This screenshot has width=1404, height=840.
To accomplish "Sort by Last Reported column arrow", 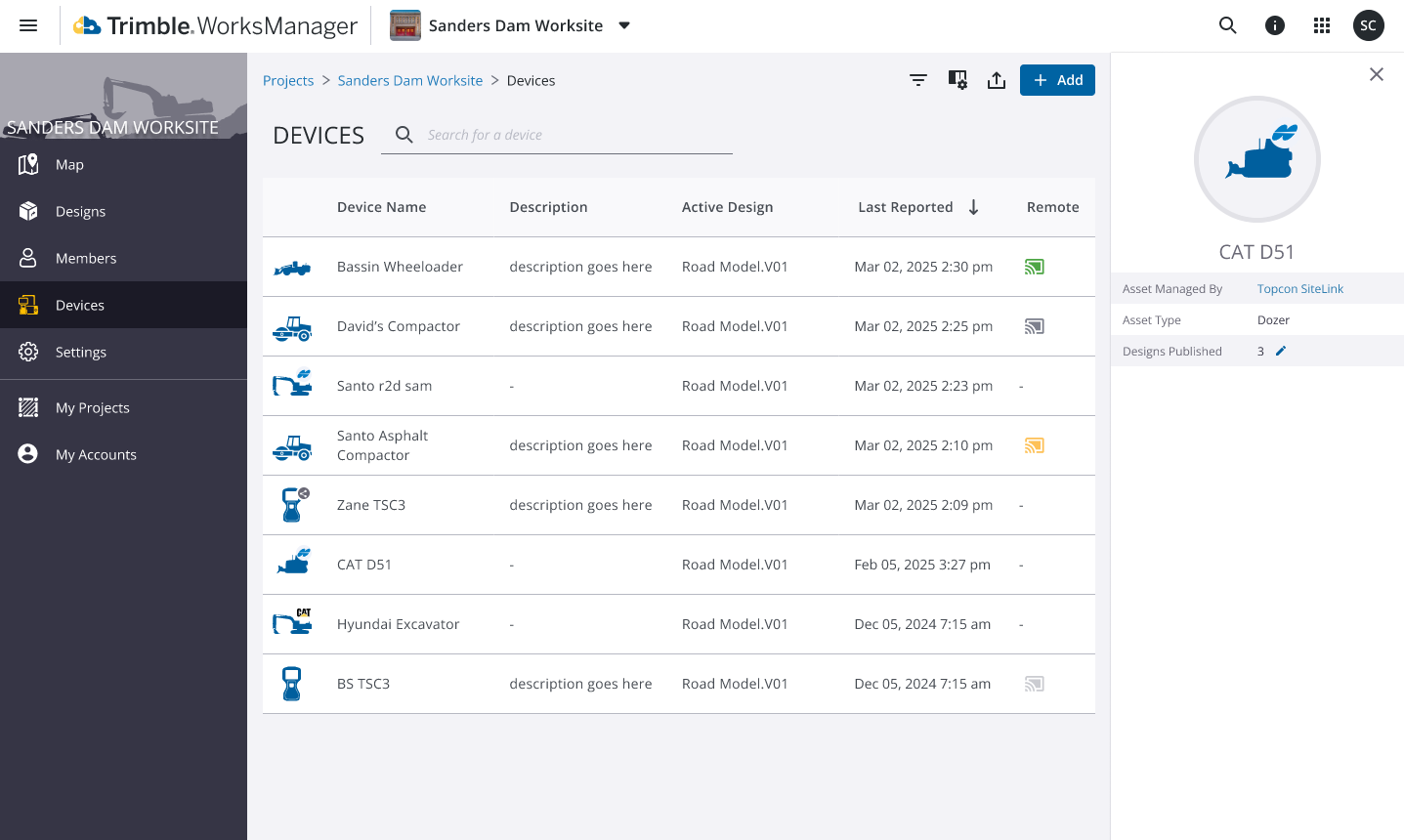I will [973, 207].
